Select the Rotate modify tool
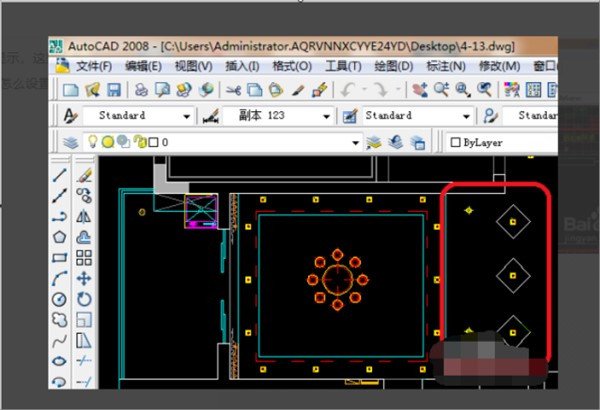600x410 pixels. [x=84, y=299]
